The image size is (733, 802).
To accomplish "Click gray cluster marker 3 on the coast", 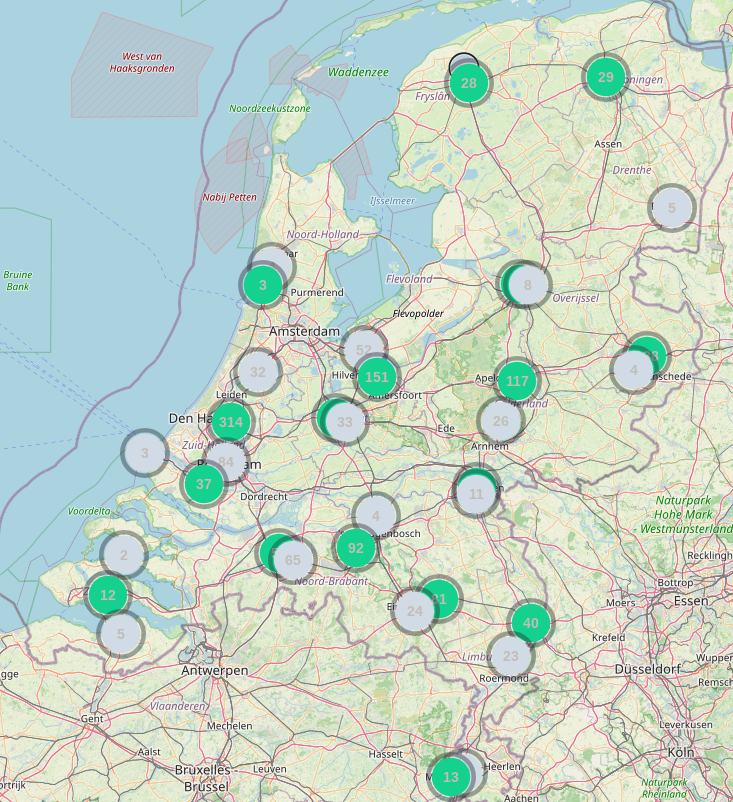I will click(x=145, y=453).
